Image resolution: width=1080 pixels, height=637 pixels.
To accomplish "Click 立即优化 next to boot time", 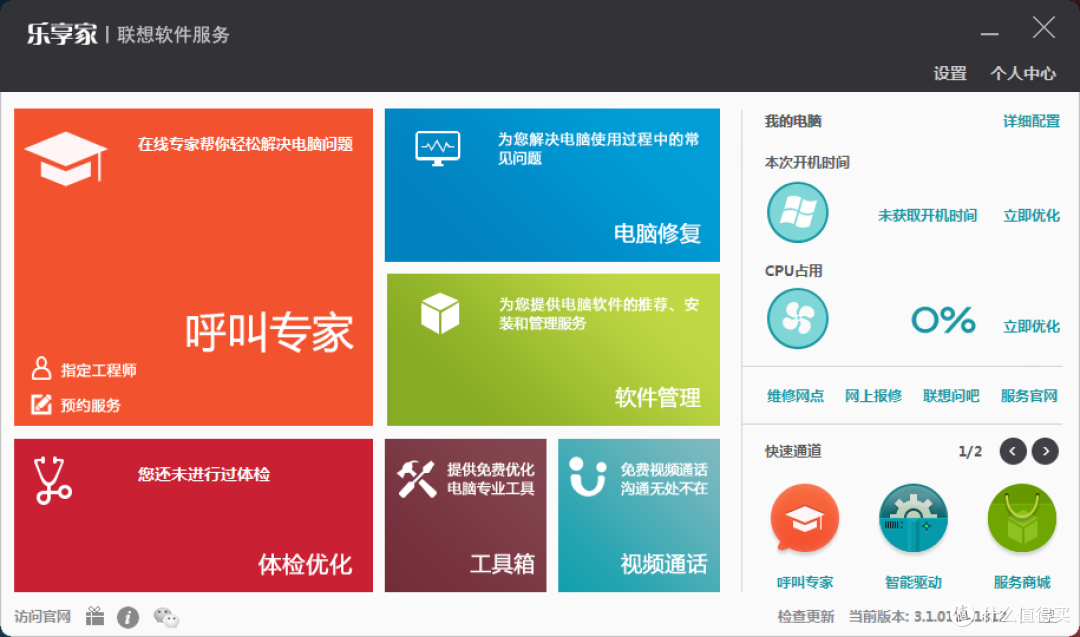I will 1031,216.
